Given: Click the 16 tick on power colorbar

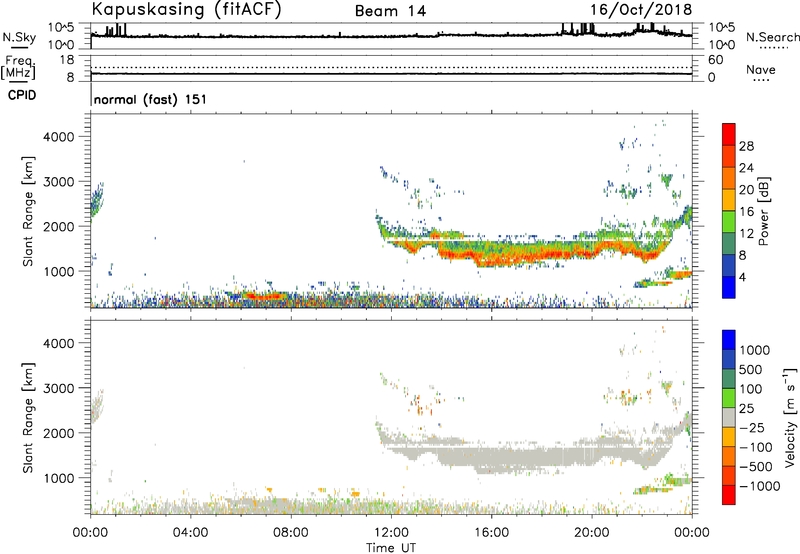Looking at the screenshot, I should click(x=746, y=212).
